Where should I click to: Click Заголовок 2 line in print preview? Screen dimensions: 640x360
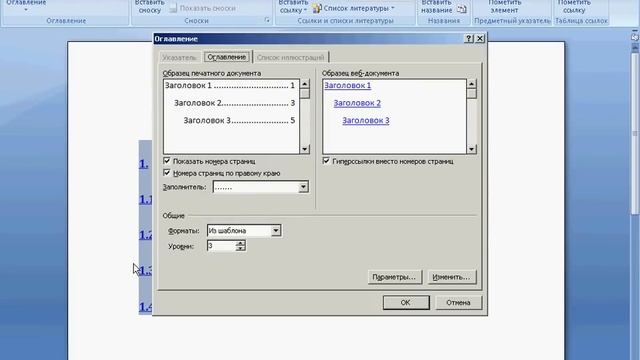click(234, 103)
